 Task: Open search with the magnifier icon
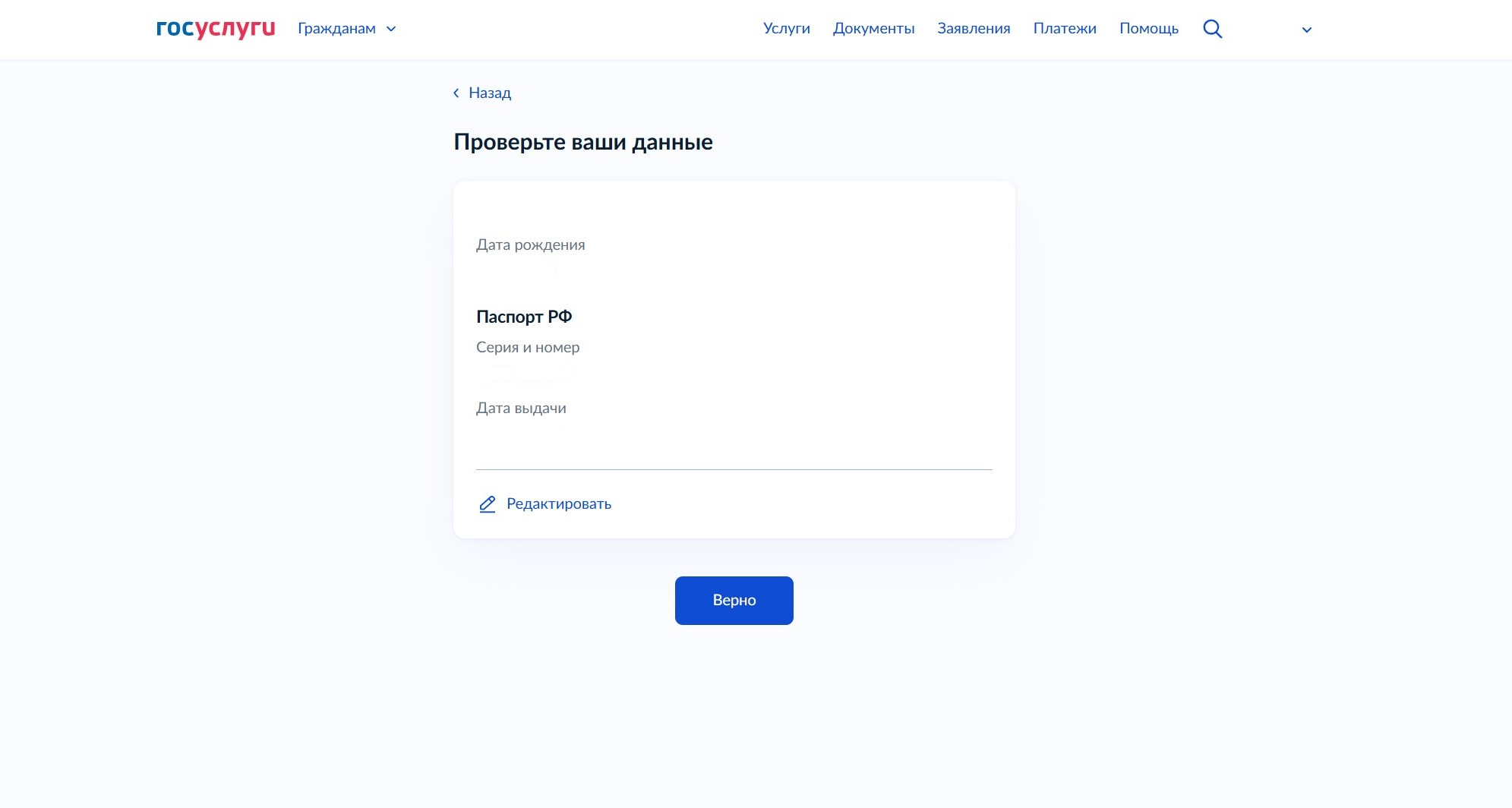point(1212,29)
